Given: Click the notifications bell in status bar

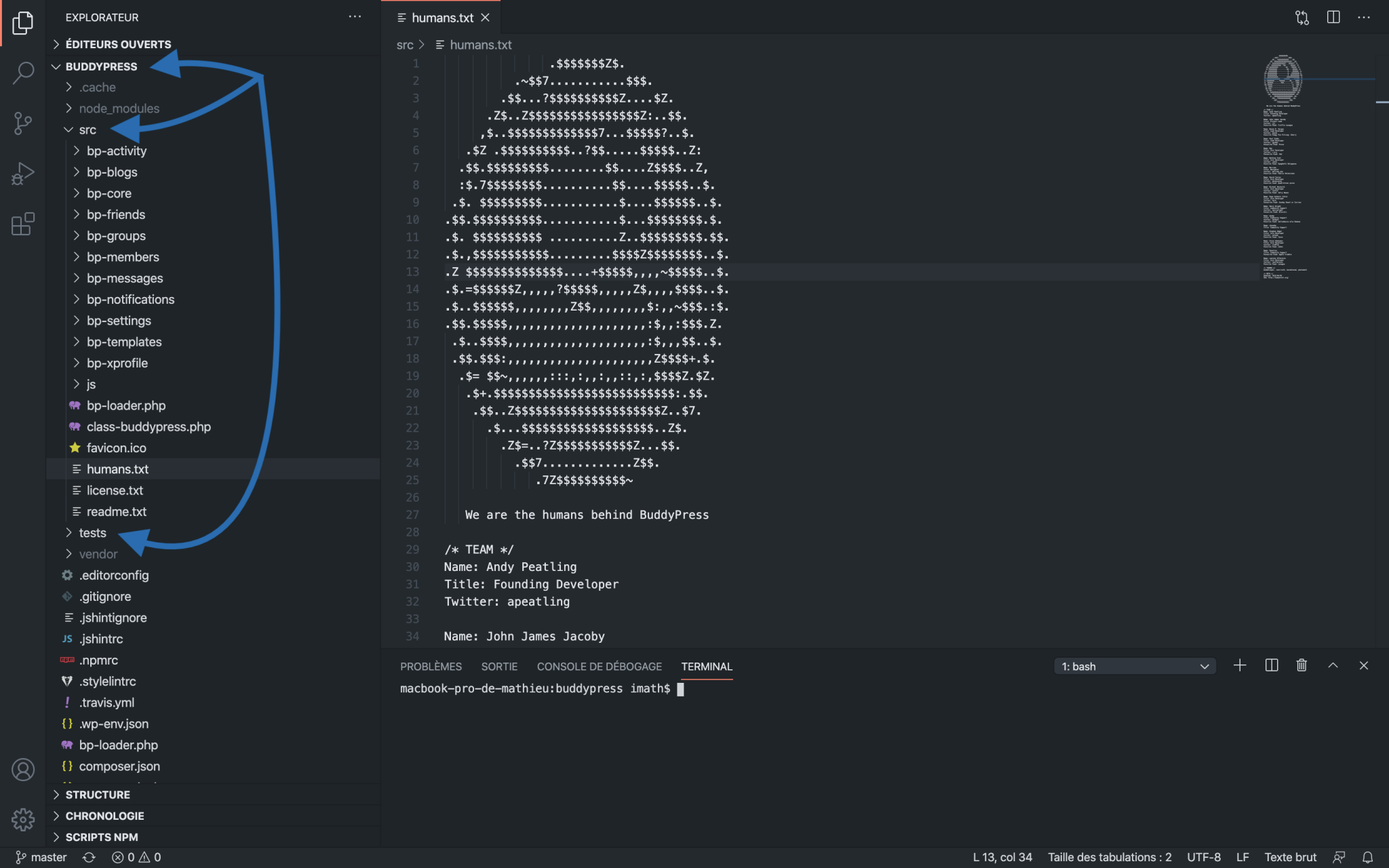Looking at the screenshot, I should (1368, 857).
